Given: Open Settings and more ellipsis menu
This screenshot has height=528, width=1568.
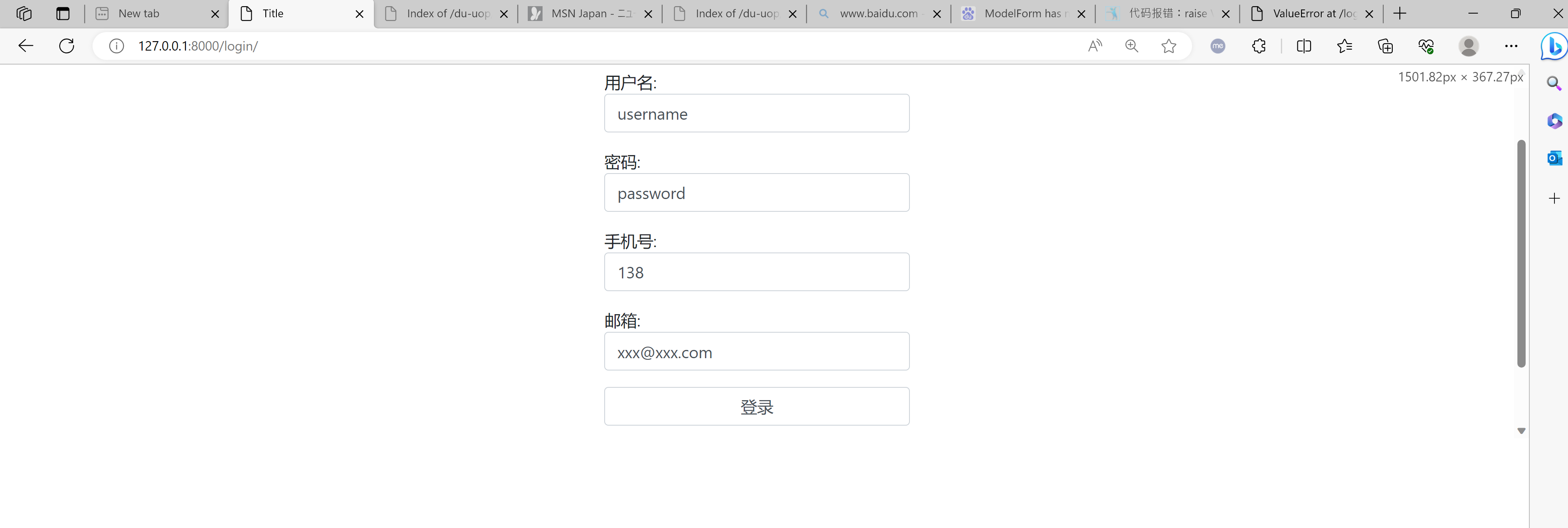Looking at the screenshot, I should click(1511, 46).
